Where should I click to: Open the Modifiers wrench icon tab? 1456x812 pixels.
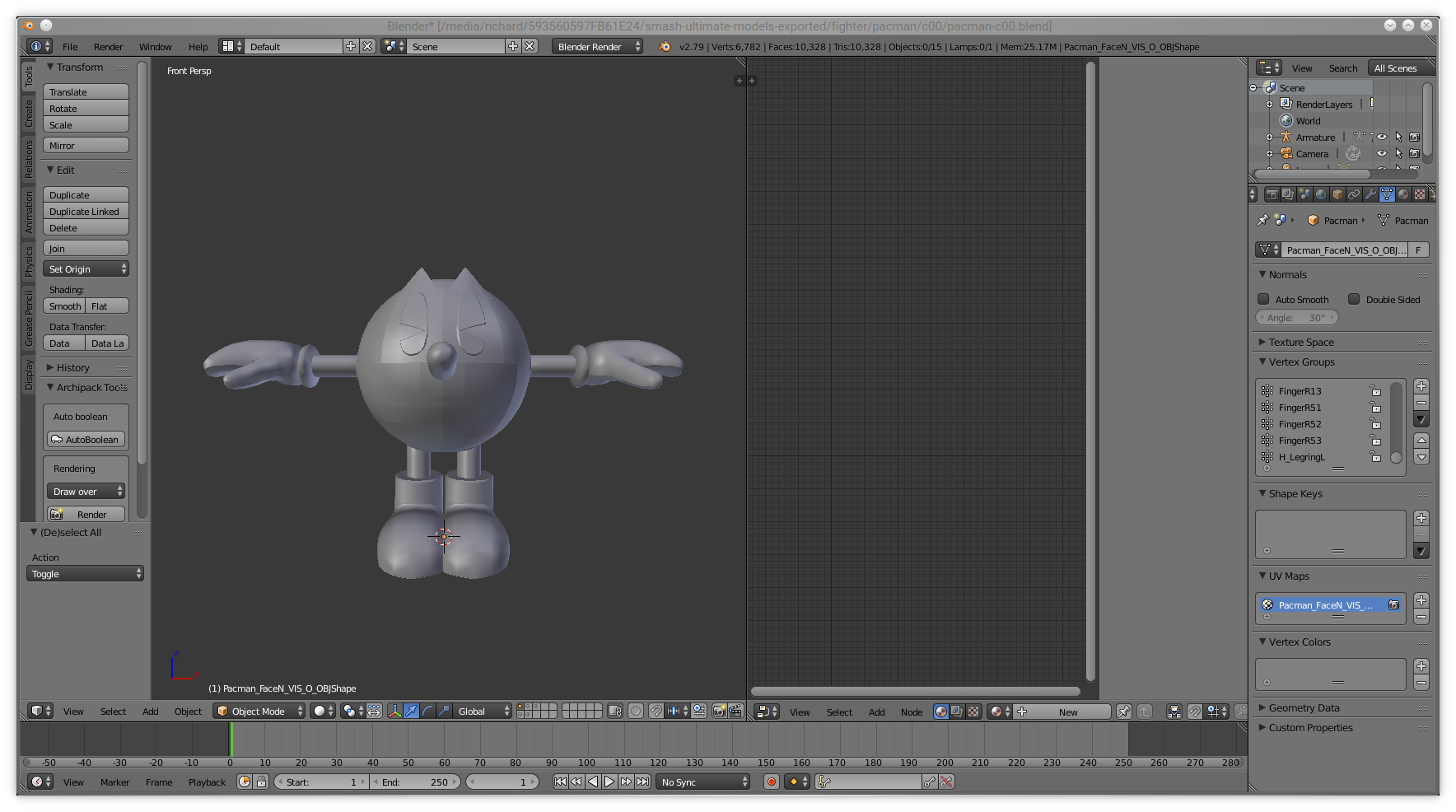tap(1370, 194)
